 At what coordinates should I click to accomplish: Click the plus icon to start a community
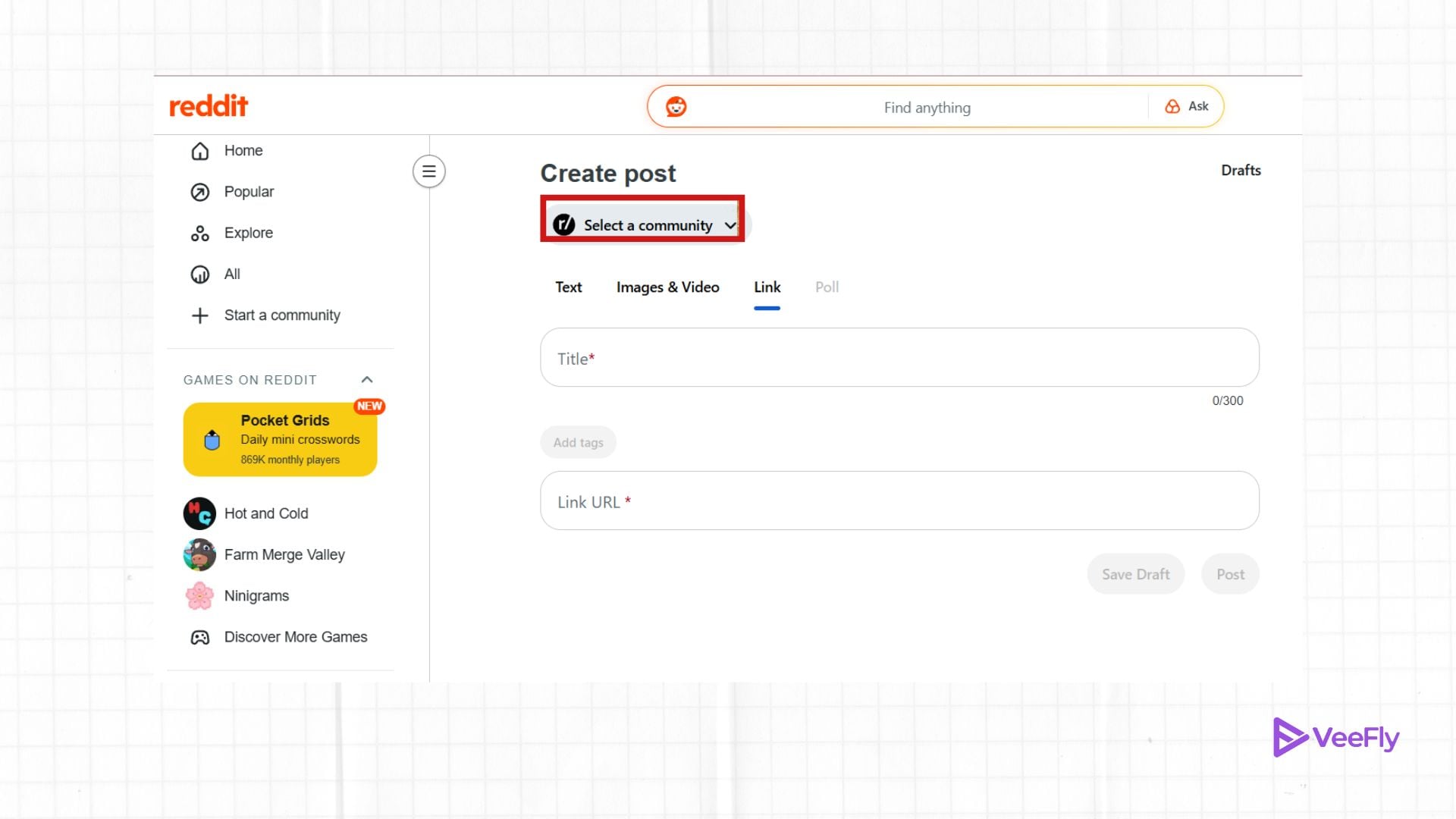200,315
